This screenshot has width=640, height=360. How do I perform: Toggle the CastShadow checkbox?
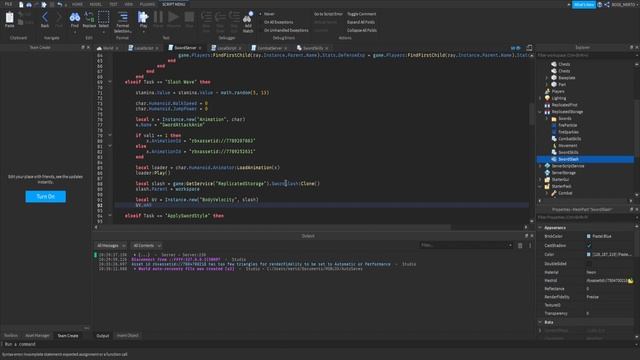tap(589, 245)
